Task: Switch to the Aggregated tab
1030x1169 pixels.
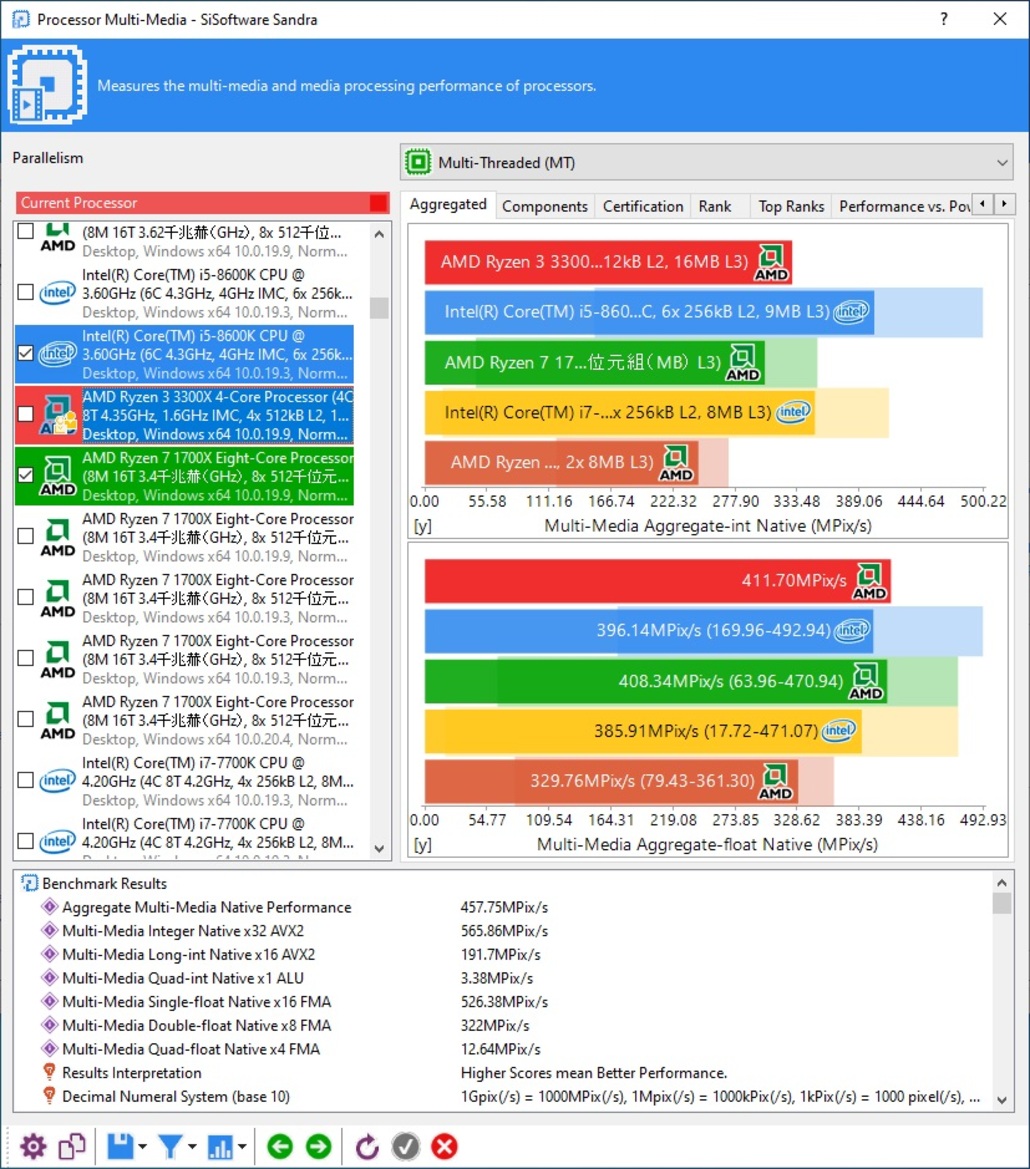Action: coord(448,204)
